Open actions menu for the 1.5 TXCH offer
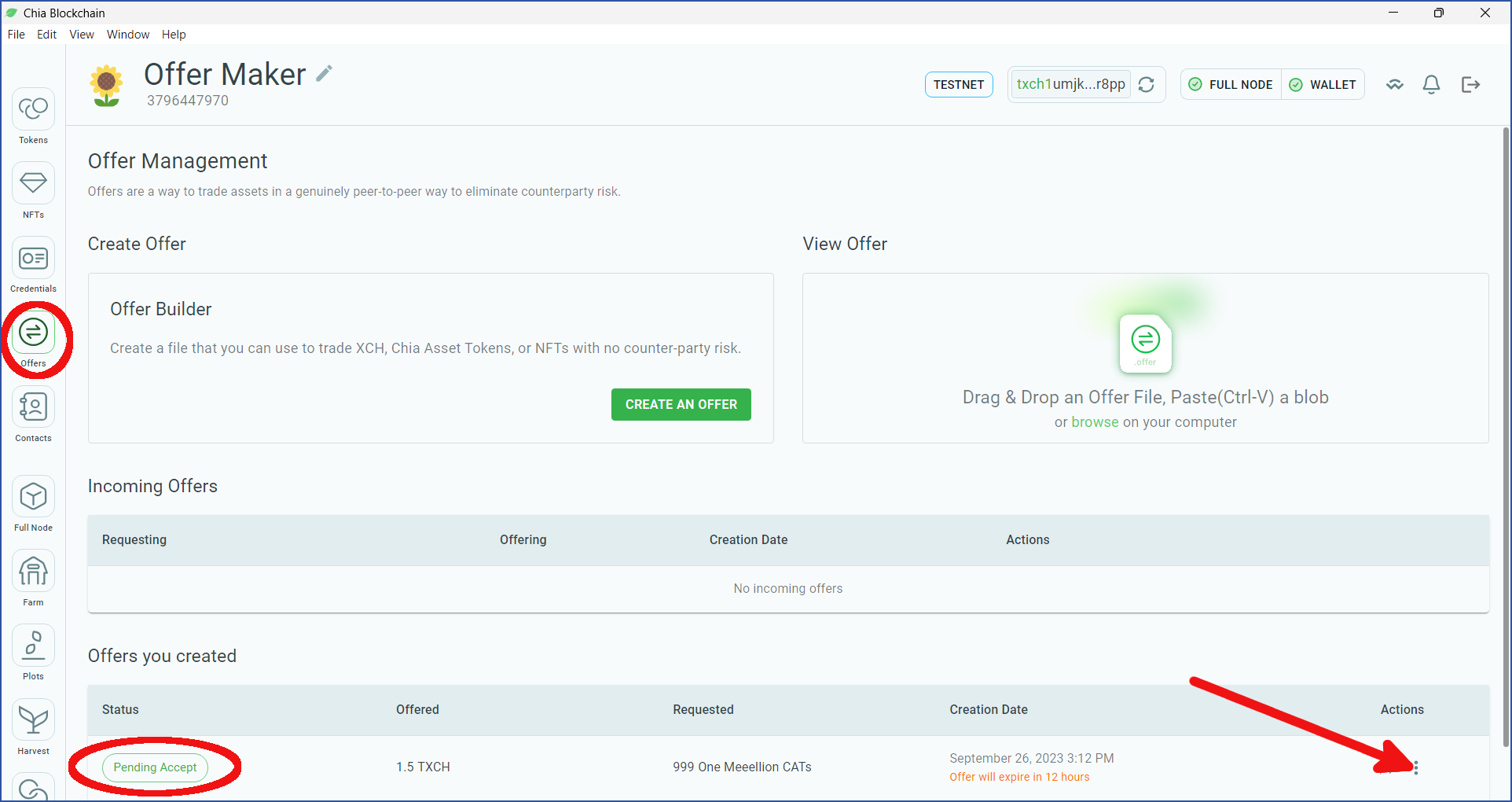Viewport: 1512px width, 802px height. [x=1416, y=767]
